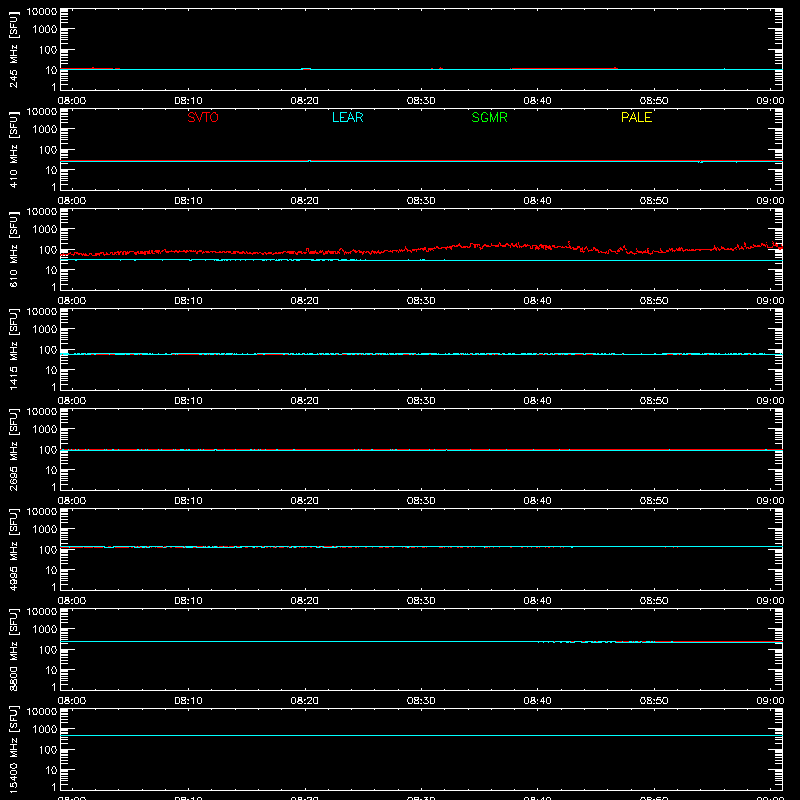Click the 10 tick on the 1415 MHz plot
800x800 pixels.
pos(51,370)
